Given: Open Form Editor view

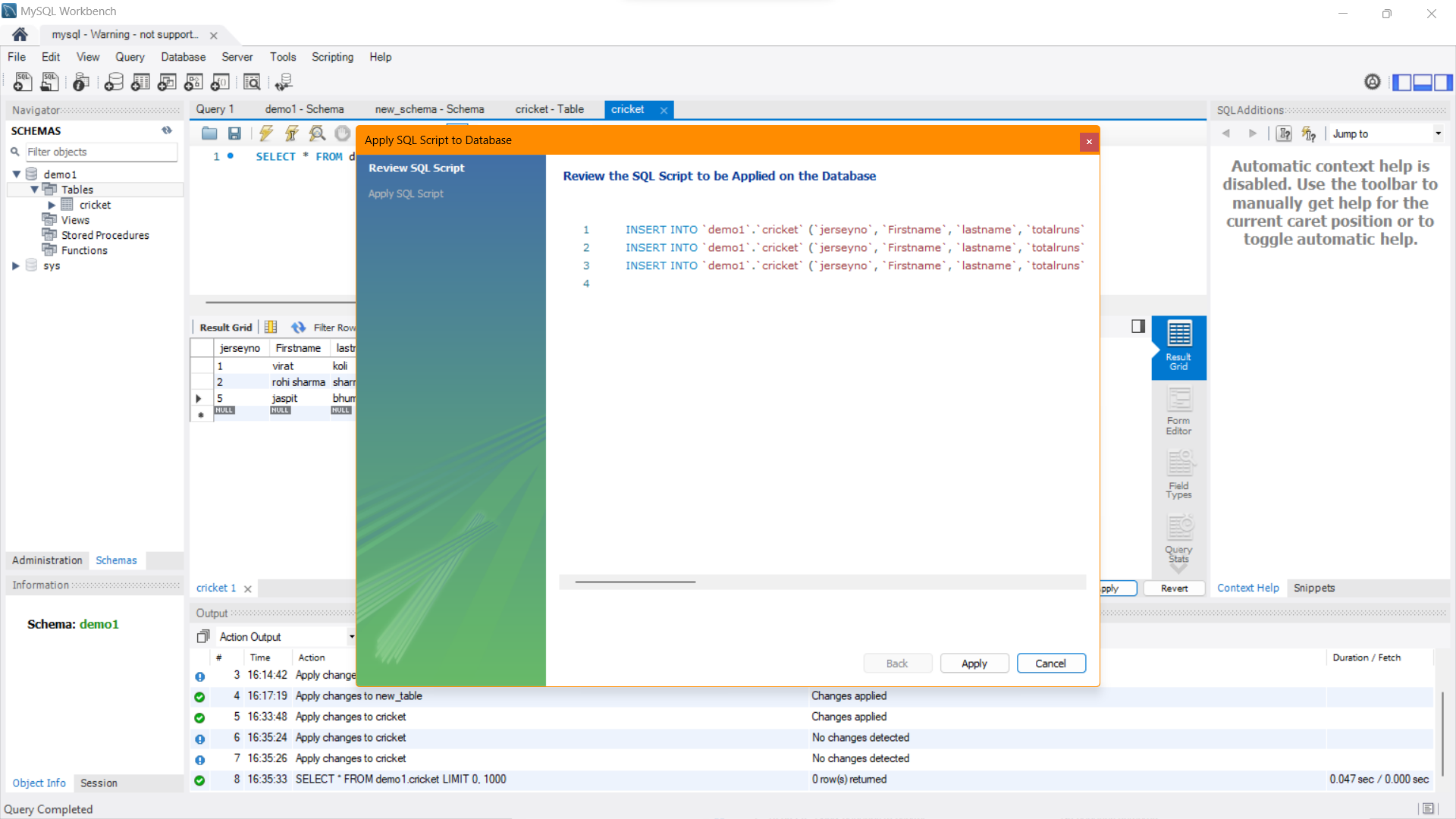Looking at the screenshot, I should pyautogui.click(x=1178, y=411).
